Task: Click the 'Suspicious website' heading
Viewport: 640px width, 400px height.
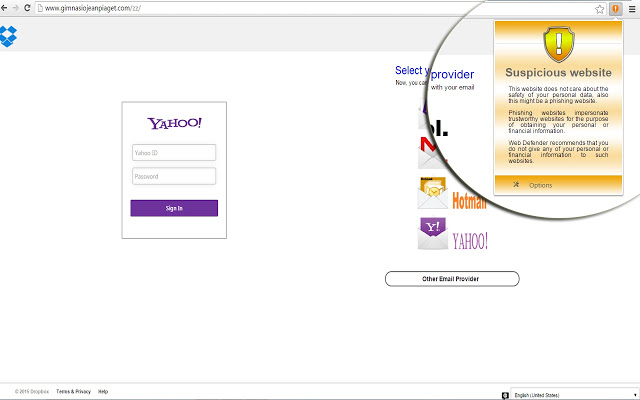Action: [558, 73]
